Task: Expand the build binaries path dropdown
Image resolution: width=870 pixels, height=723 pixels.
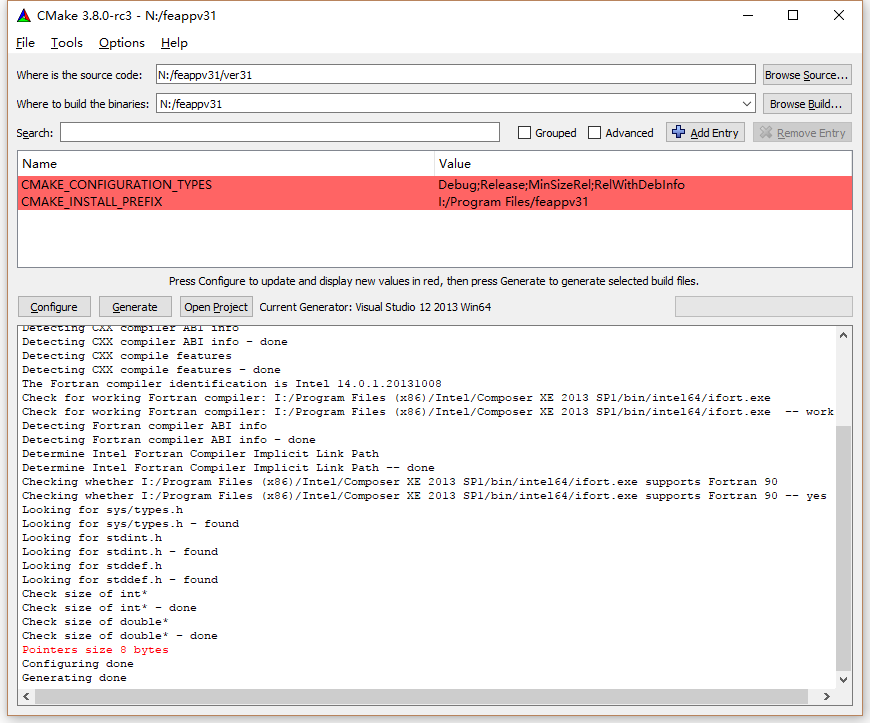Action: tap(747, 104)
